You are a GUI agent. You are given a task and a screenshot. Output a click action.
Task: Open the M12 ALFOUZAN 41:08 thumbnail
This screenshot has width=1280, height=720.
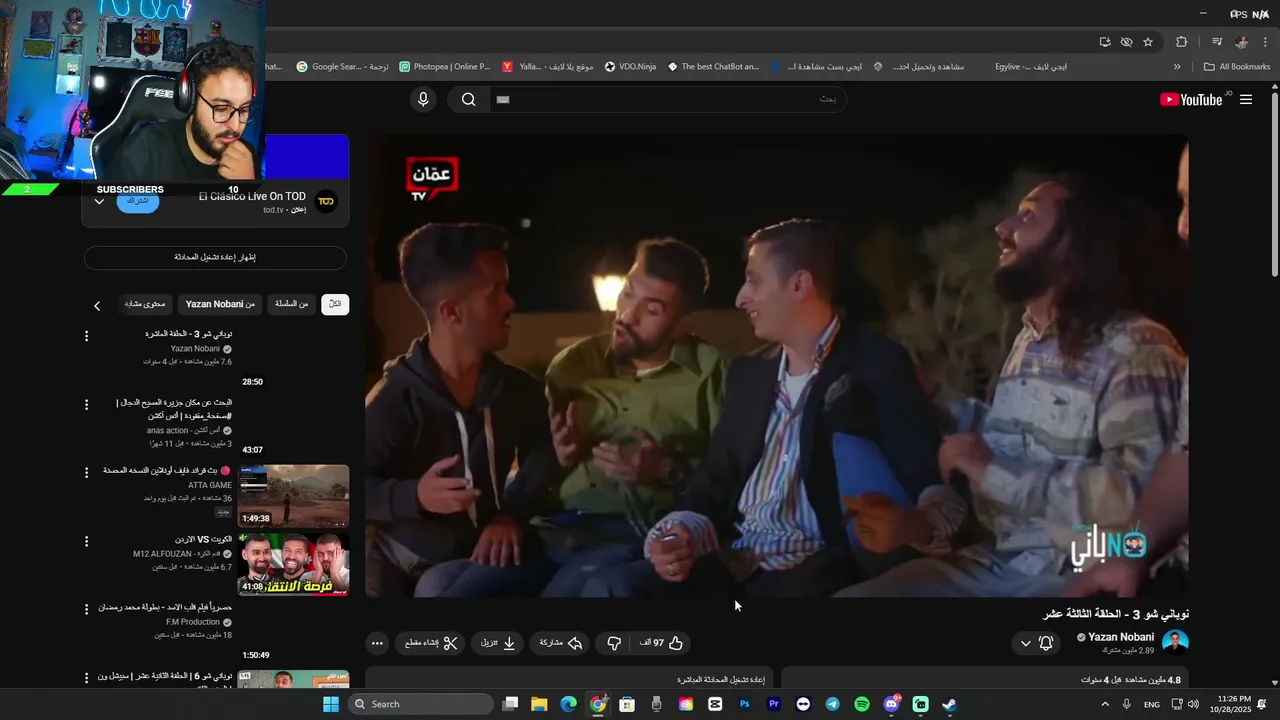point(293,564)
